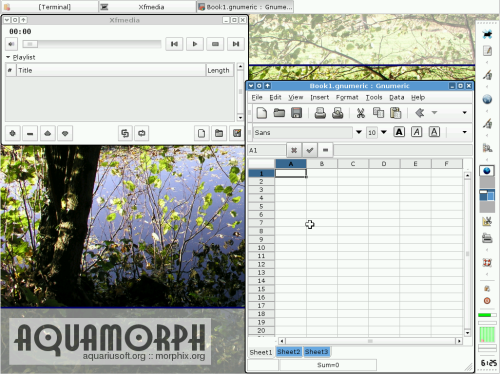This screenshot has height=374, width=500.
Task: Switch to Sheet3 tab
Action: click(x=316, y=352)
